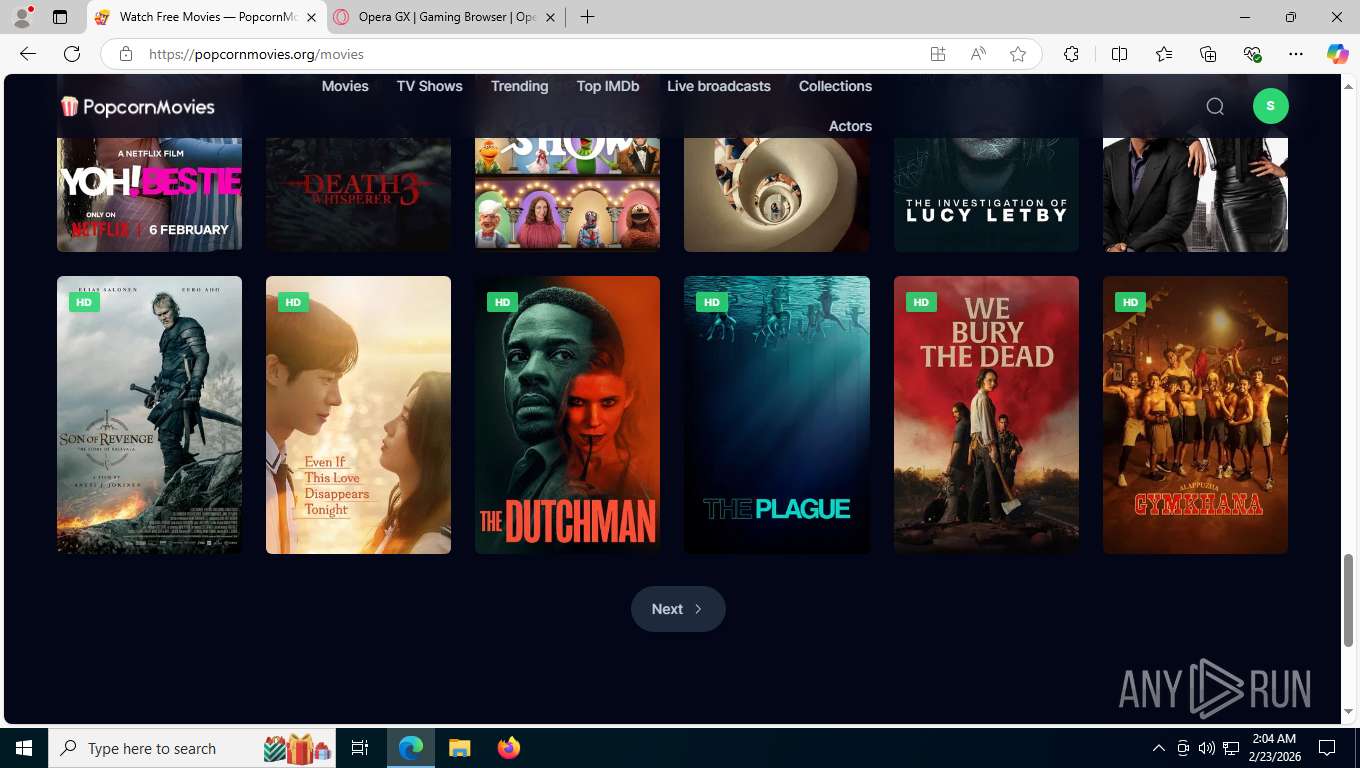The height and width of the screenshot is (768, 1360).
Task: Open Browser essentials heart icon
Action: 1252,54
